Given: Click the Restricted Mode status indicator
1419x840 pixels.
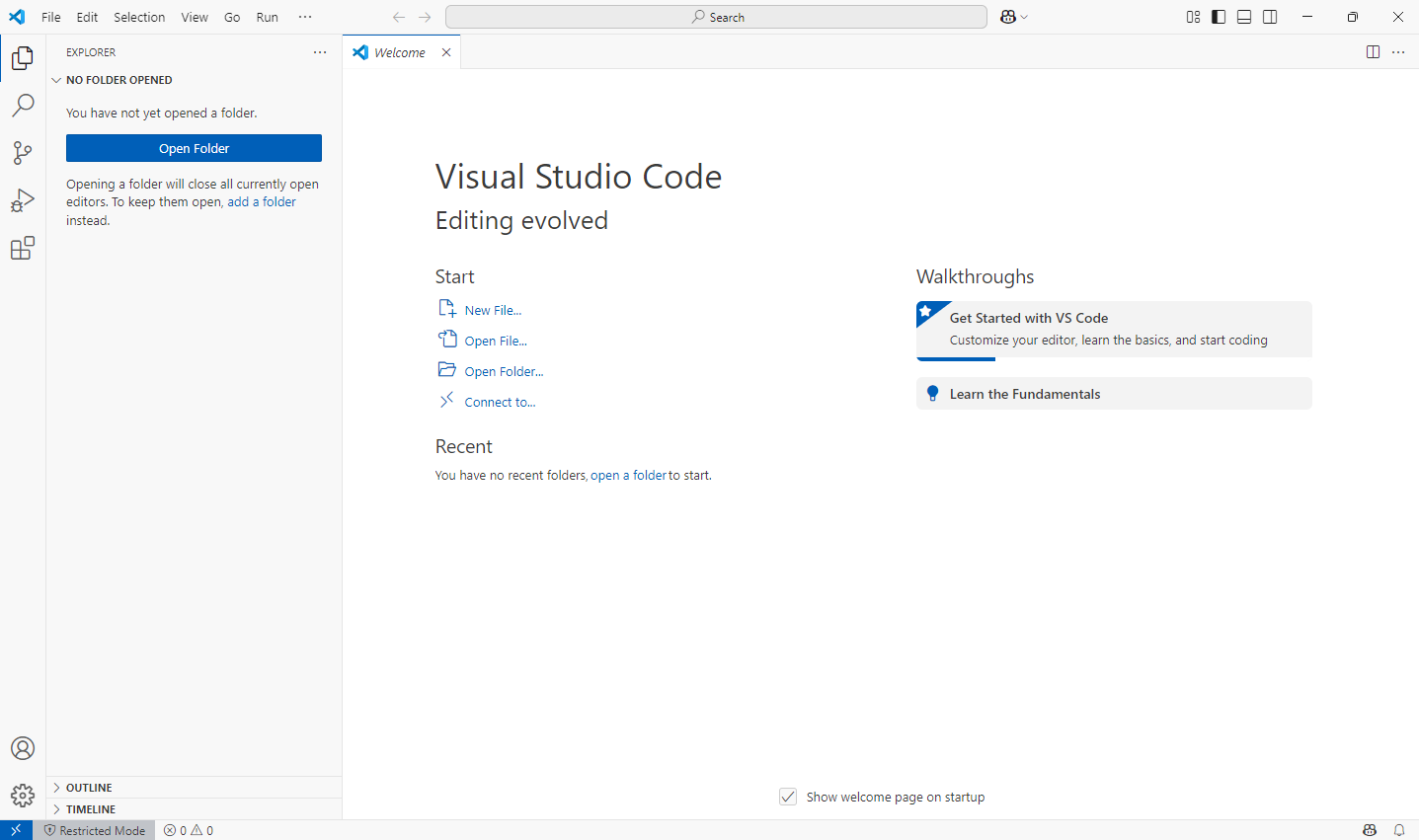Looking at the screenshot, I should point(95,830).
